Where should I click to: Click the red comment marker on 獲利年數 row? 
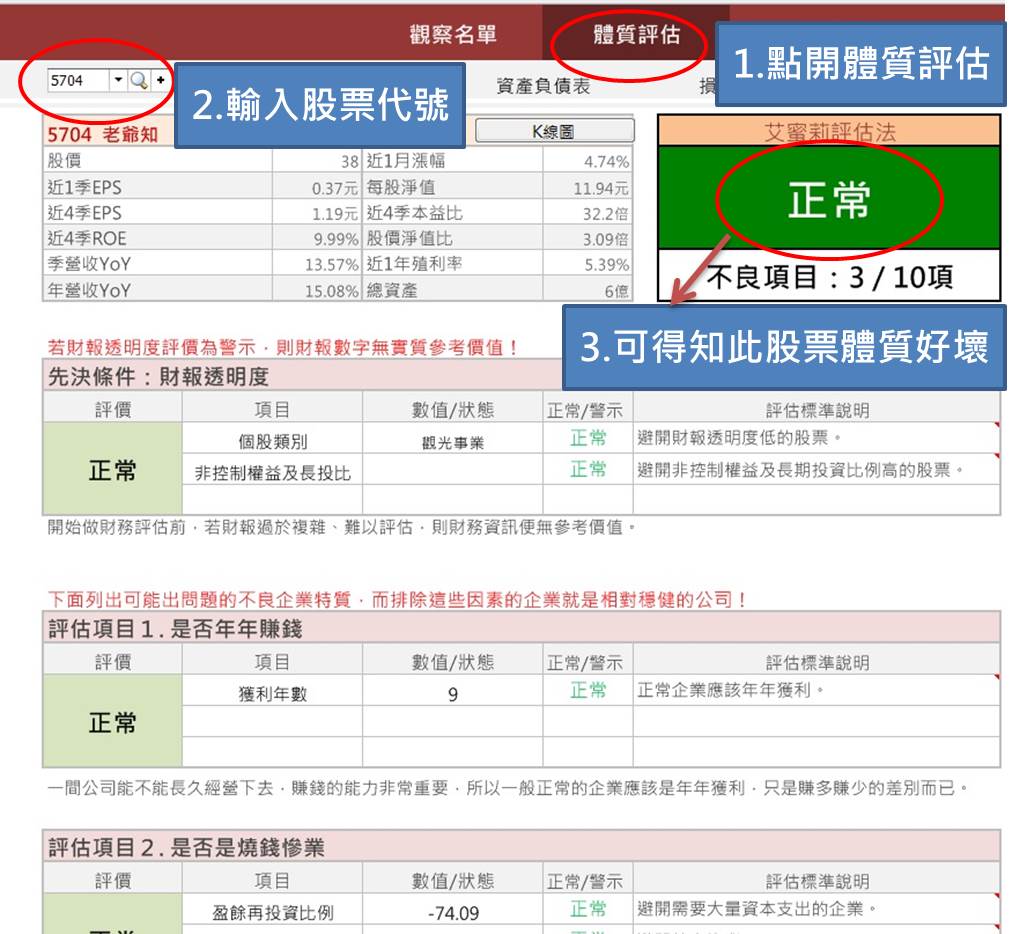(996, 679)
